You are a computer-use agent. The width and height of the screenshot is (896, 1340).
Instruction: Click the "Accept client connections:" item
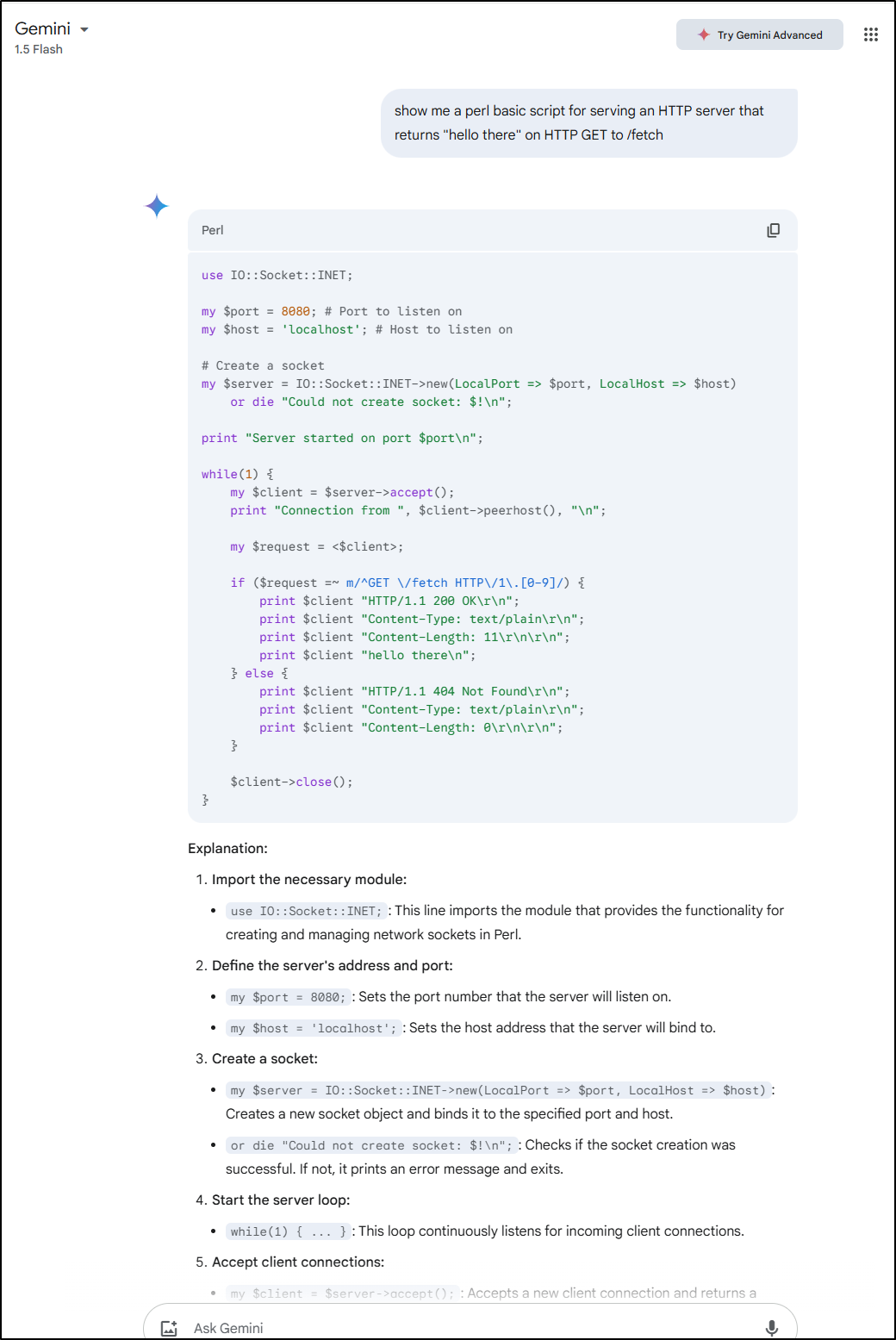pos(298,1262)
